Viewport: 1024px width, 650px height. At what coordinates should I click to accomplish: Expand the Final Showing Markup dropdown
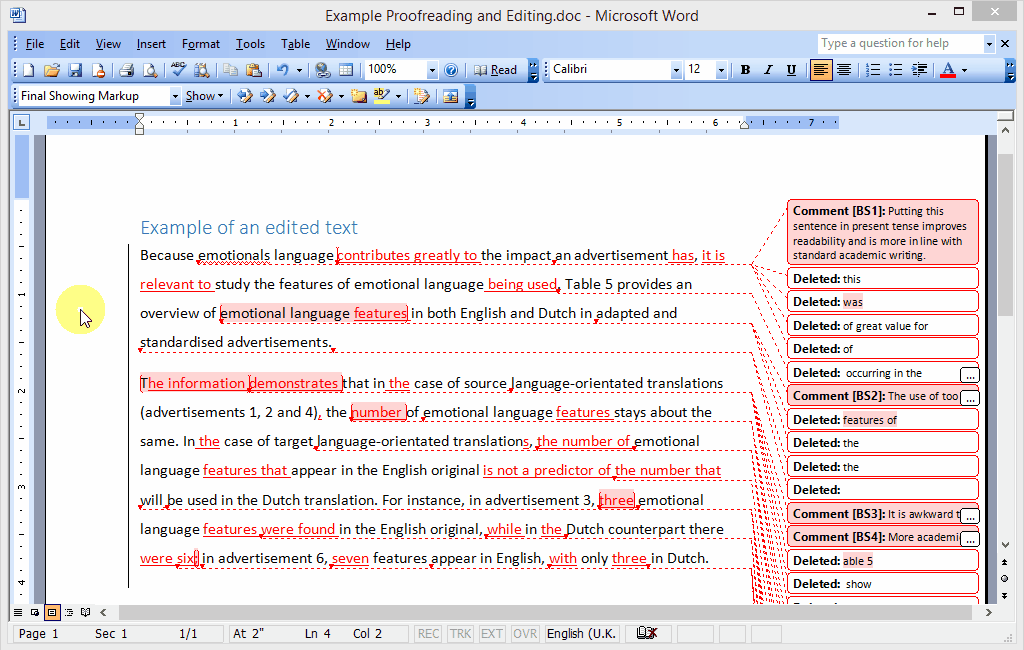pyautogui.click(x=175, y=96)
